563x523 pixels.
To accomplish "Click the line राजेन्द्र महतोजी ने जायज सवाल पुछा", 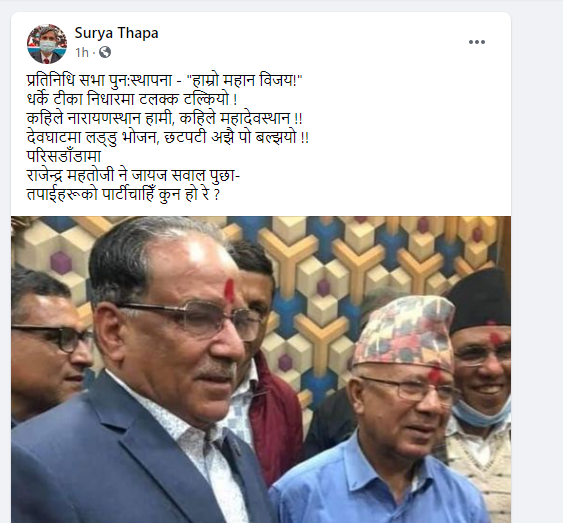I will (133, 176).
